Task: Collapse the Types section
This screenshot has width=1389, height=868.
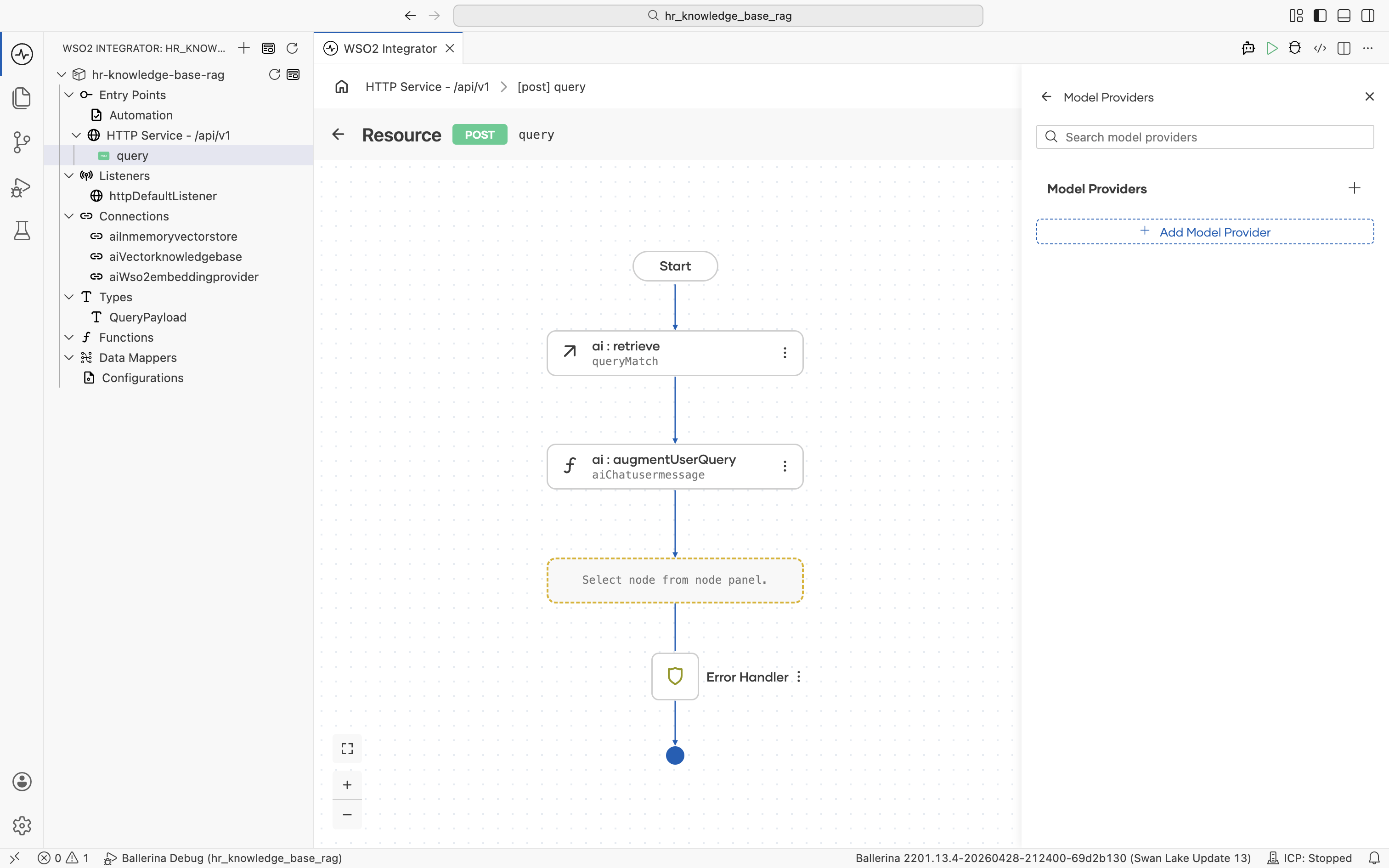Action: 69,297
